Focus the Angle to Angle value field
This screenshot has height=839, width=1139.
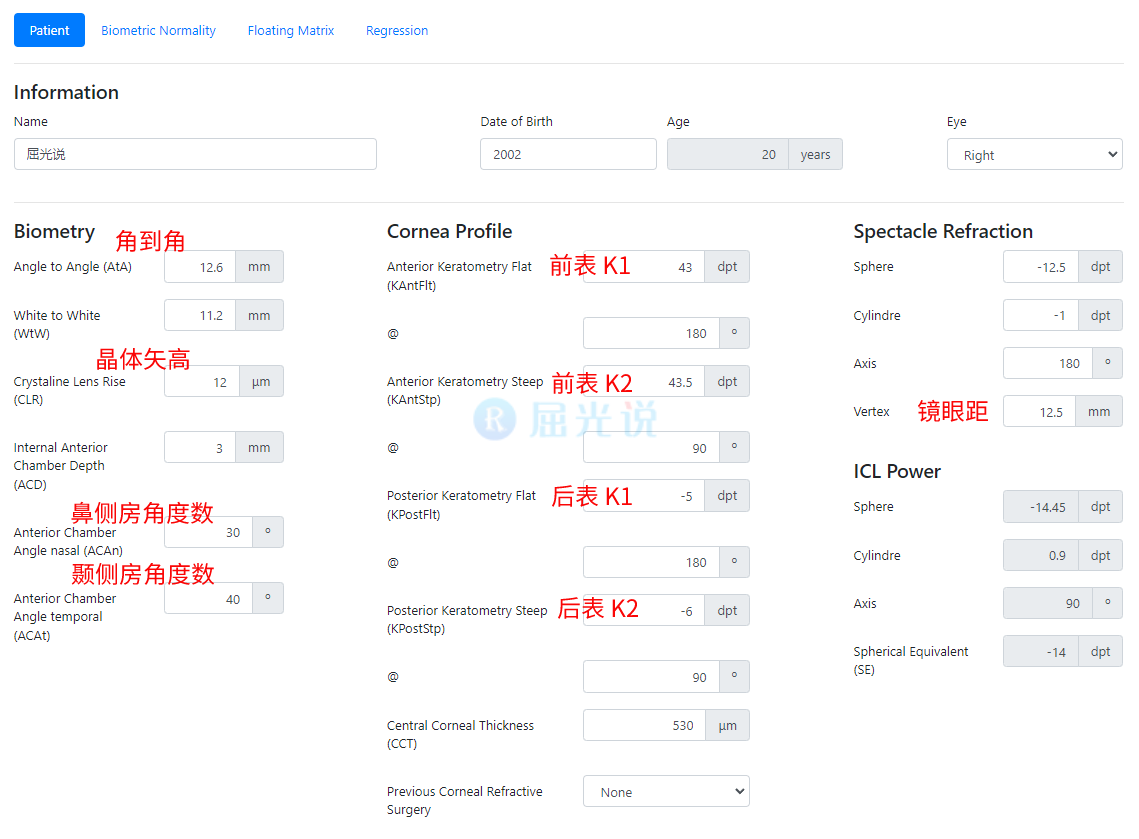(x=200, y=267)
